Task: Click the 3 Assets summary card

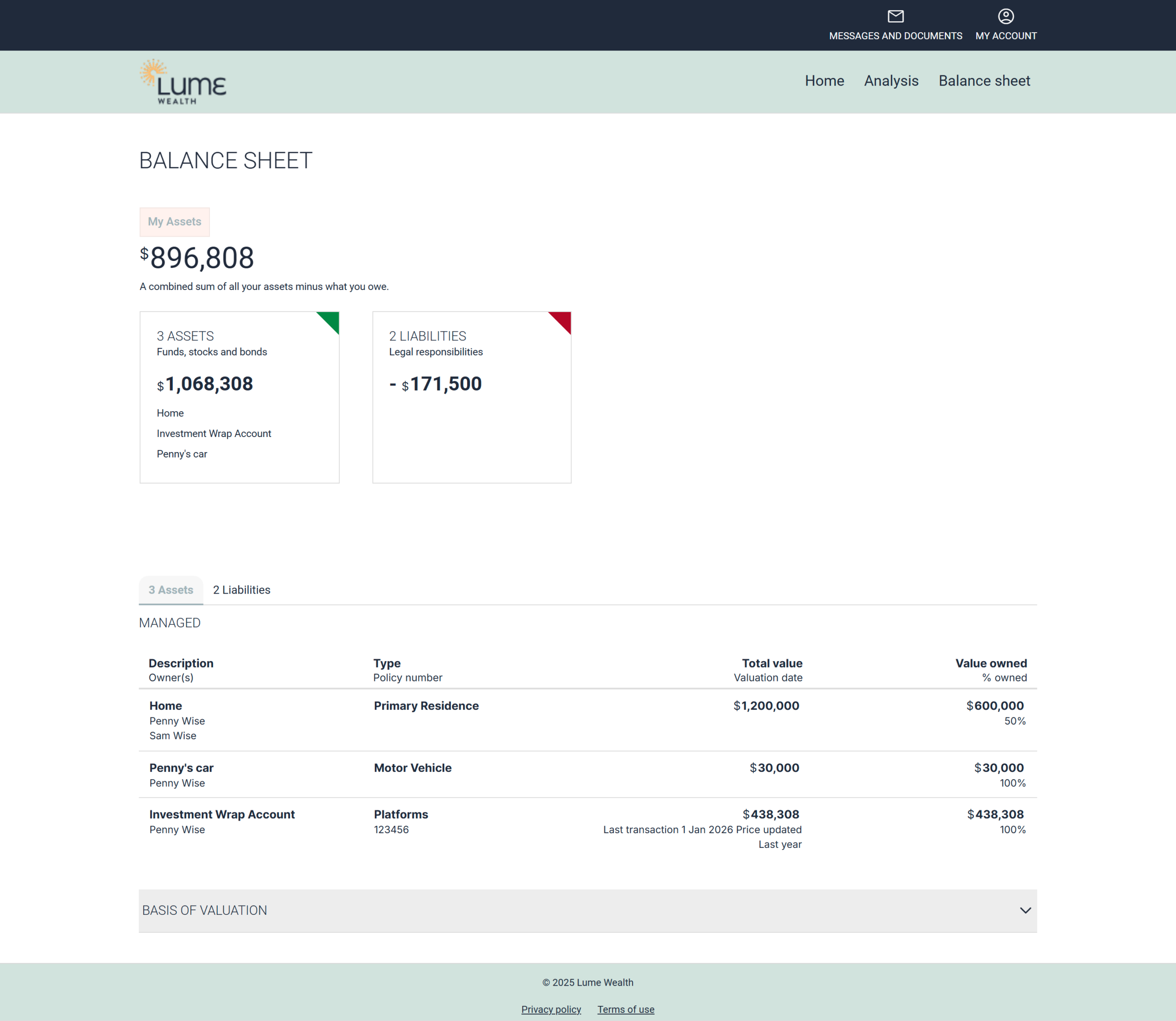Action: click(x=239, y=397)
